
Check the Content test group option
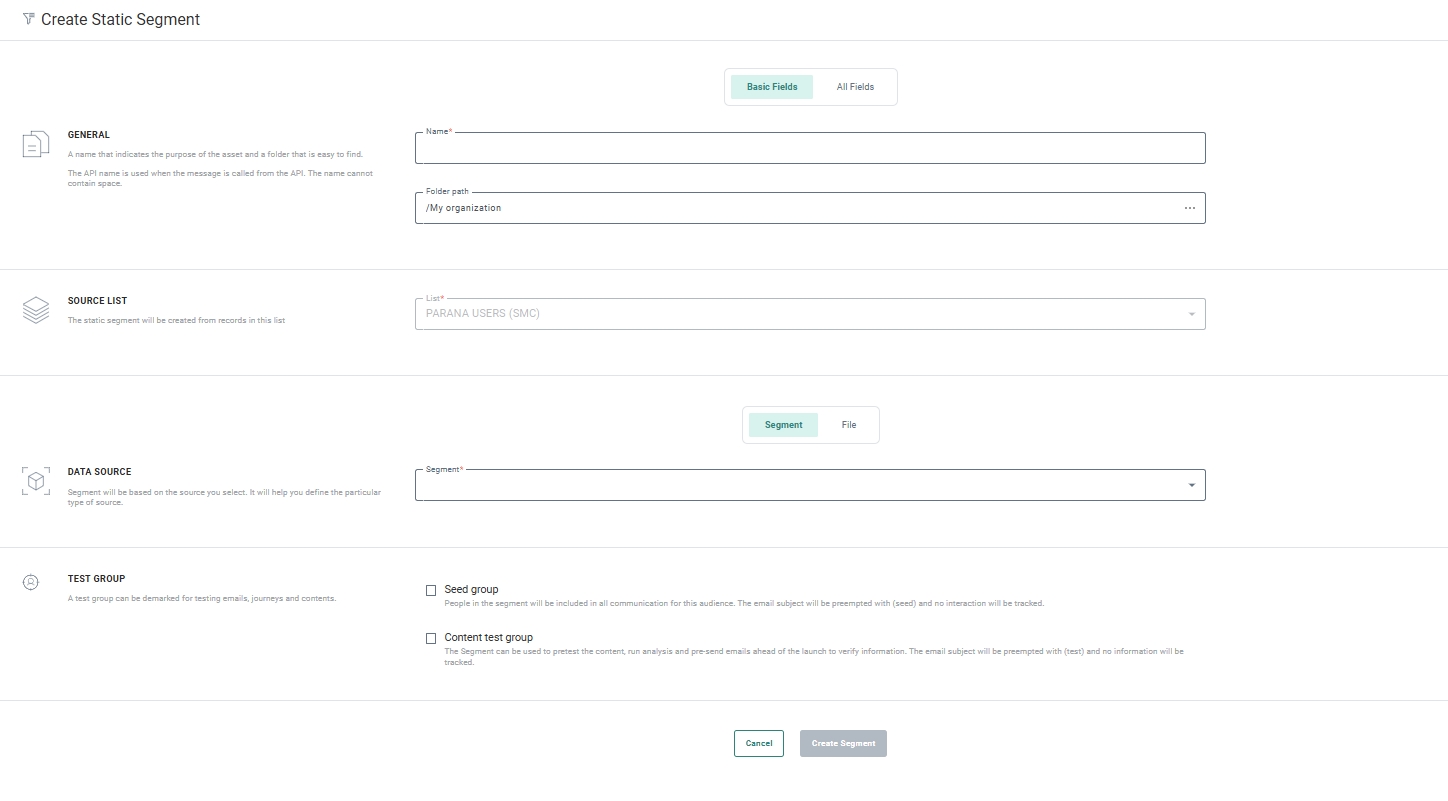click(x=431, y=638)
